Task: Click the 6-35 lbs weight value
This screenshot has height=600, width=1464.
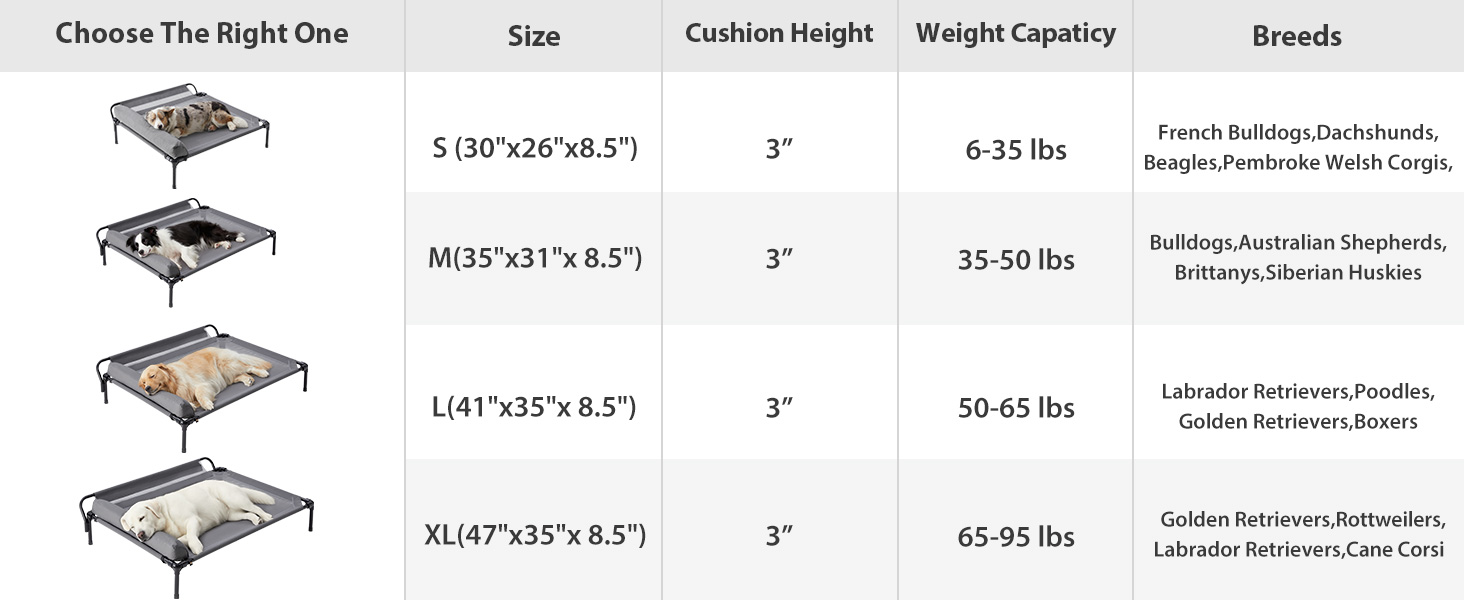Action: 1016,150
